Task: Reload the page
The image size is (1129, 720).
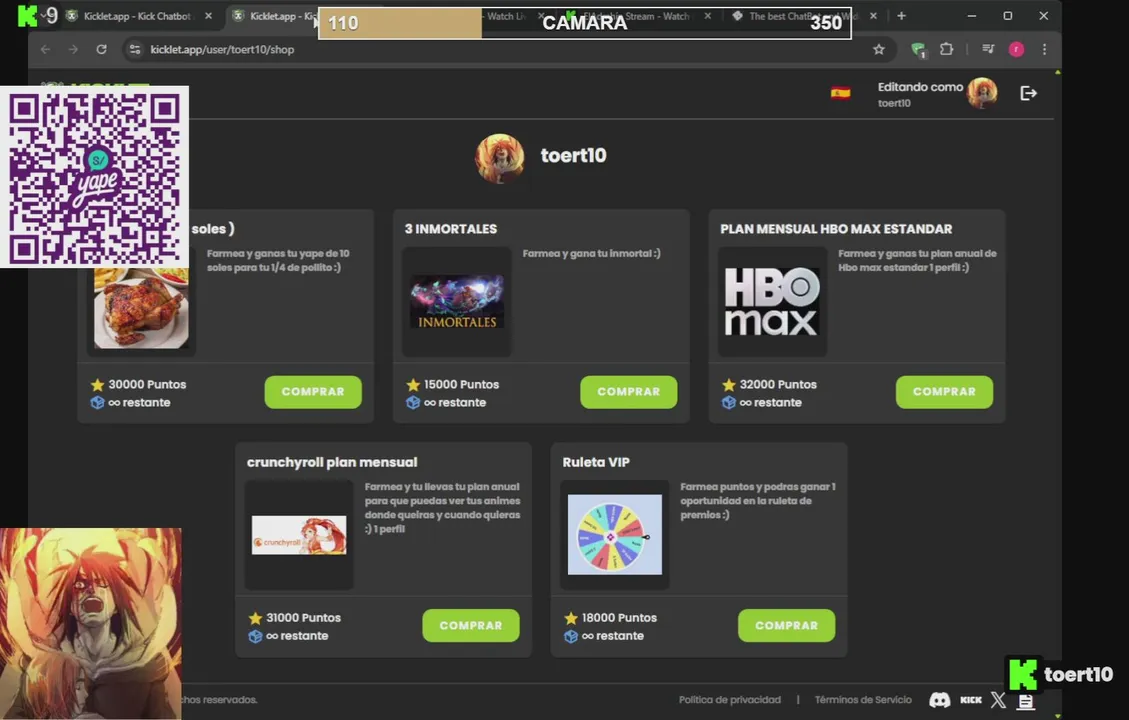Action: (102, 50)
